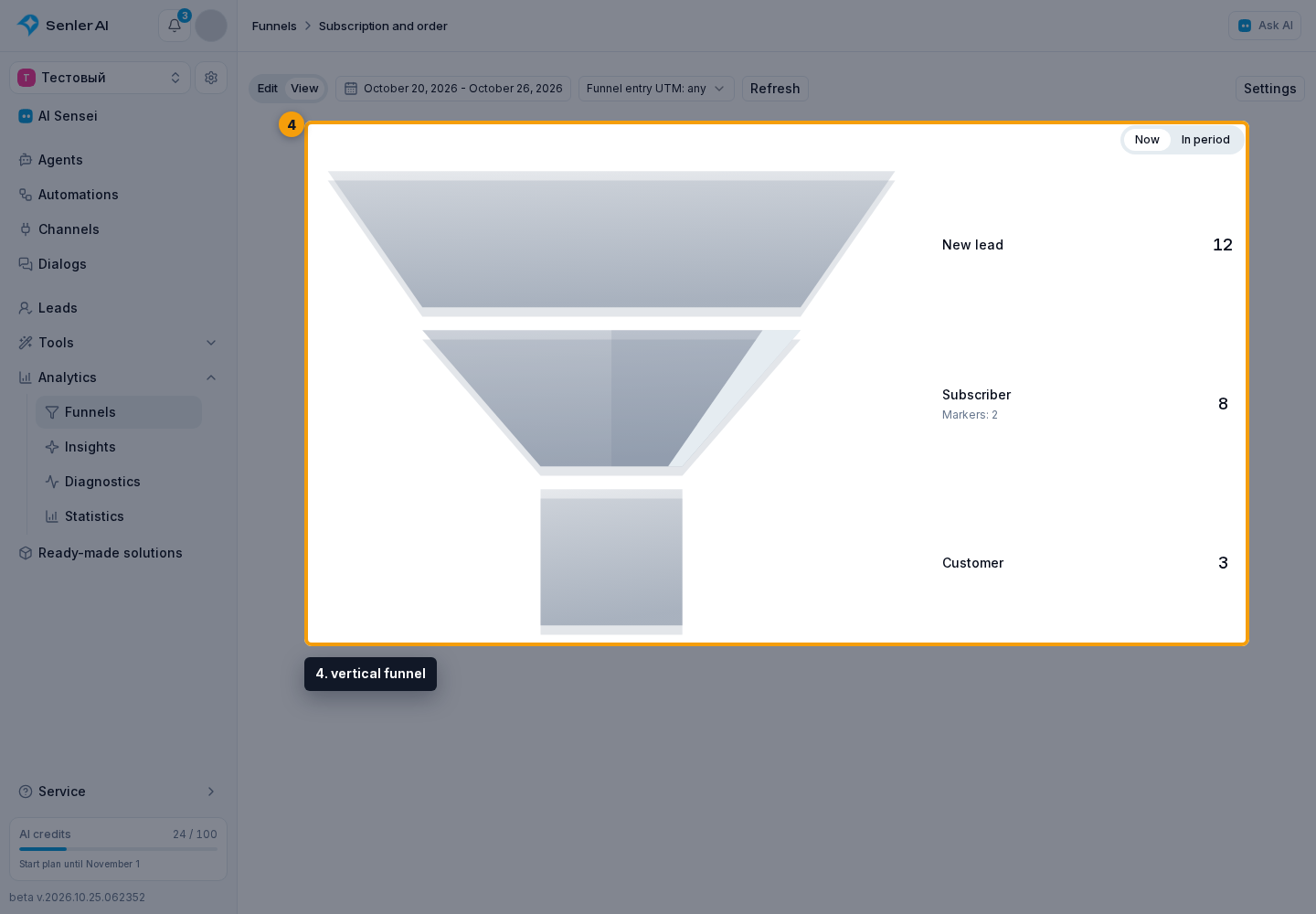Click the AI credits progress bar

[x=119, y=849]
